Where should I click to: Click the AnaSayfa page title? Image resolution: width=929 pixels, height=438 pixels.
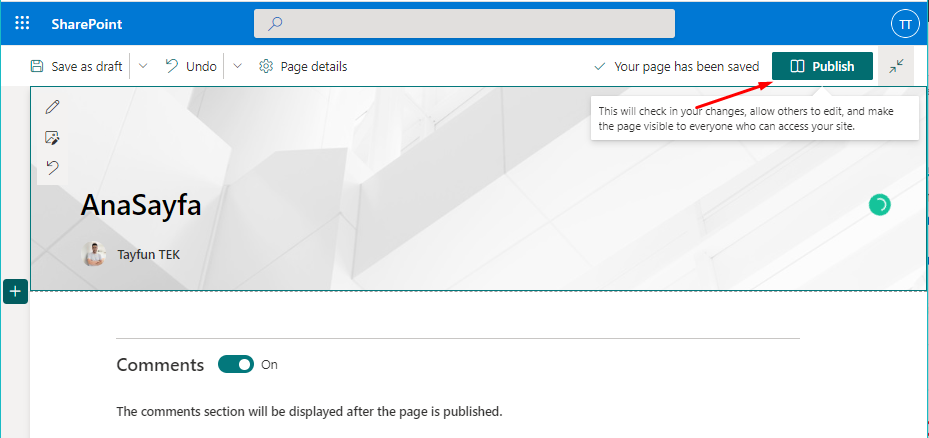click(x=141, y=205)
